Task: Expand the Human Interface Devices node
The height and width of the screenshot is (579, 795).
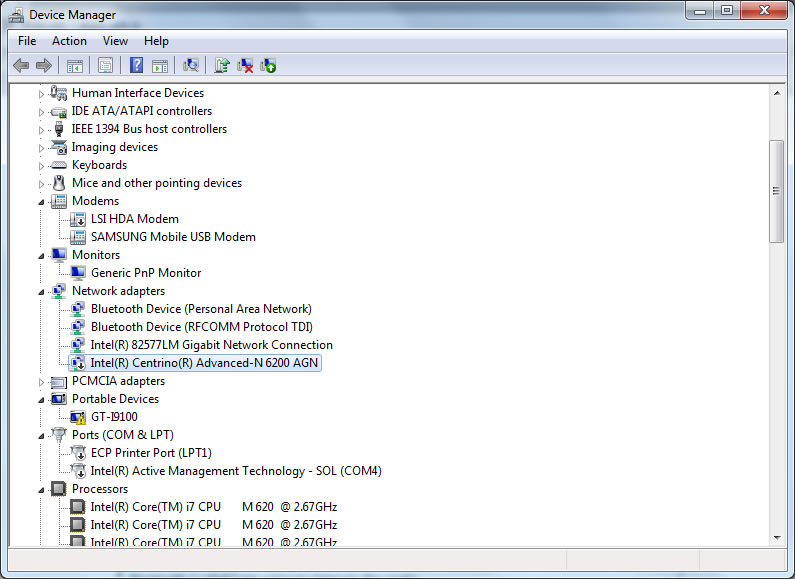Action: 41,94
